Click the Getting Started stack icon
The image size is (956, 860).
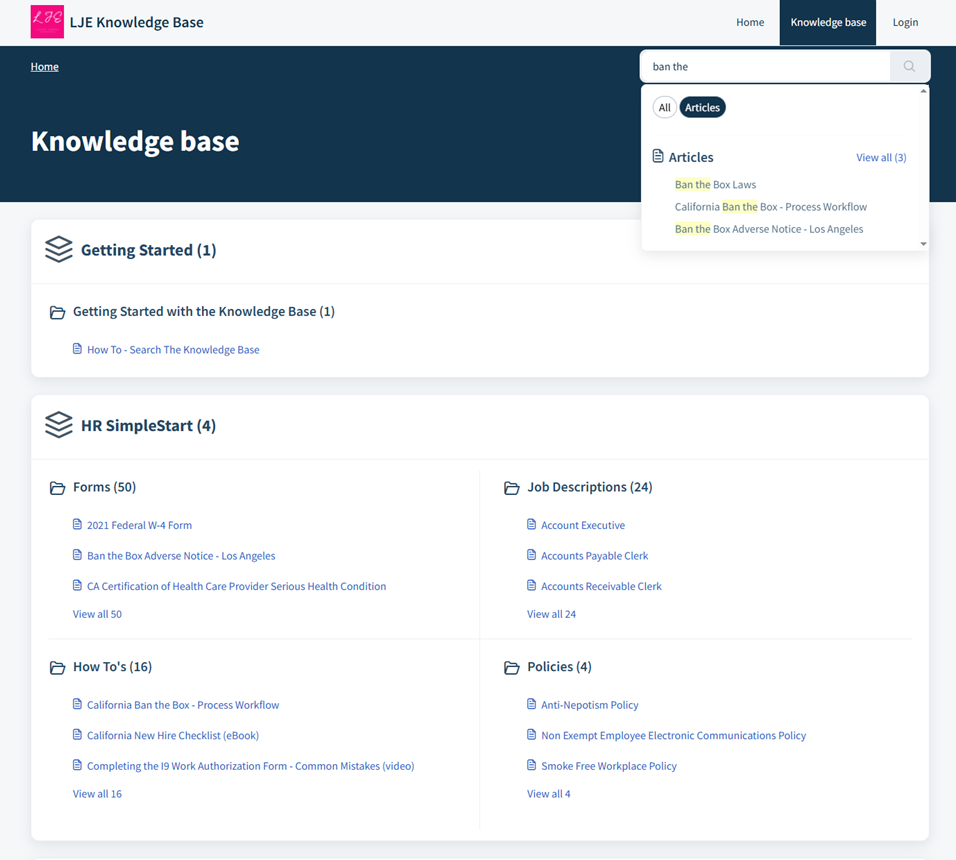[x=59, y=250]
